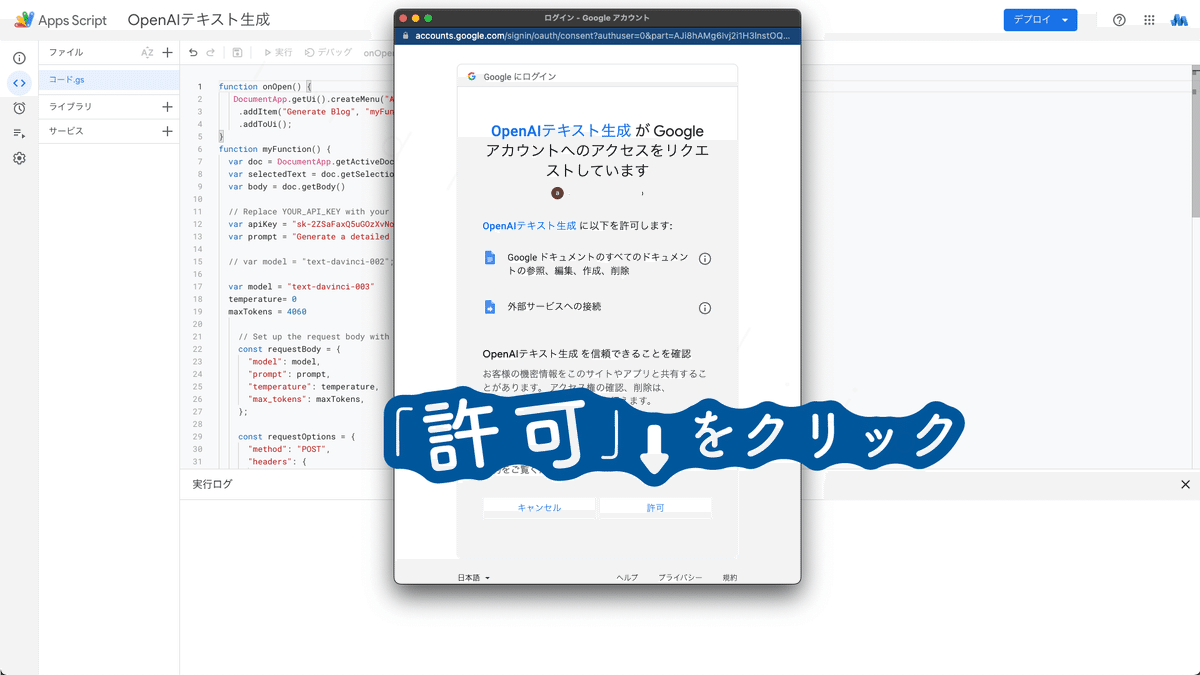Viewport: 1200px width, 675px height.
Task: Open Triggers alarm clock icon
Action: (x=19, y=108)
